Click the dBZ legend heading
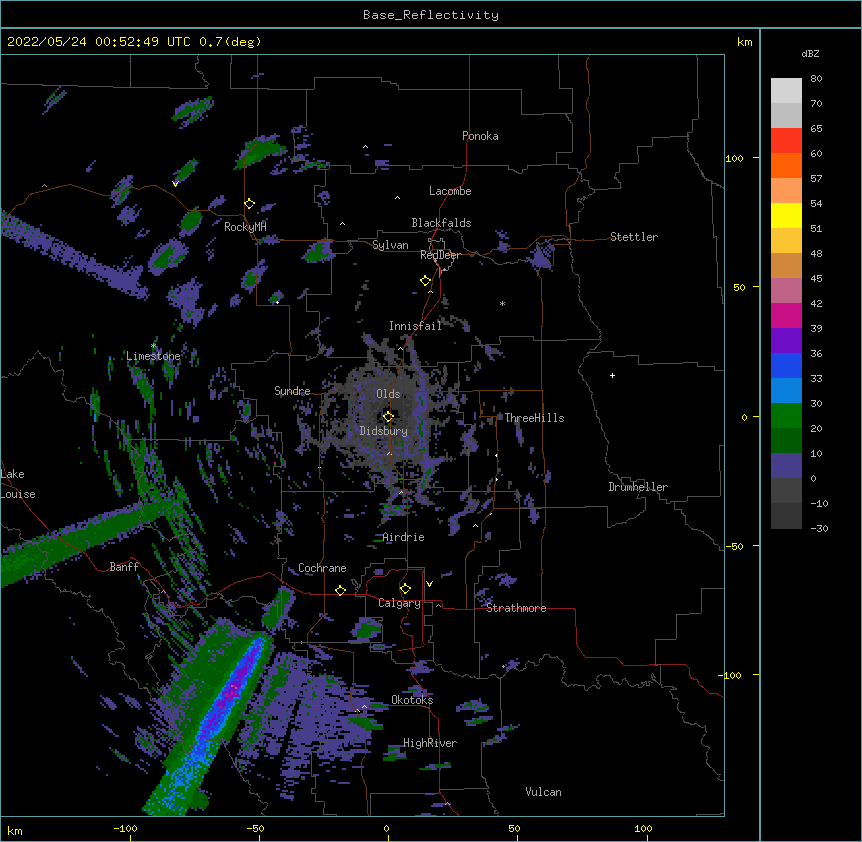Viewport: 862px width, 842px height. click(x=810, y=53)
